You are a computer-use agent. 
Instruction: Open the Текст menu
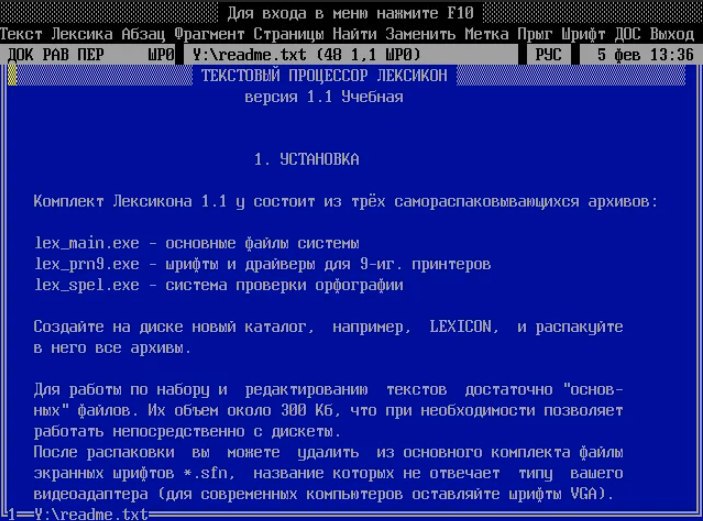pyautogui.click(x=22, y=33)
